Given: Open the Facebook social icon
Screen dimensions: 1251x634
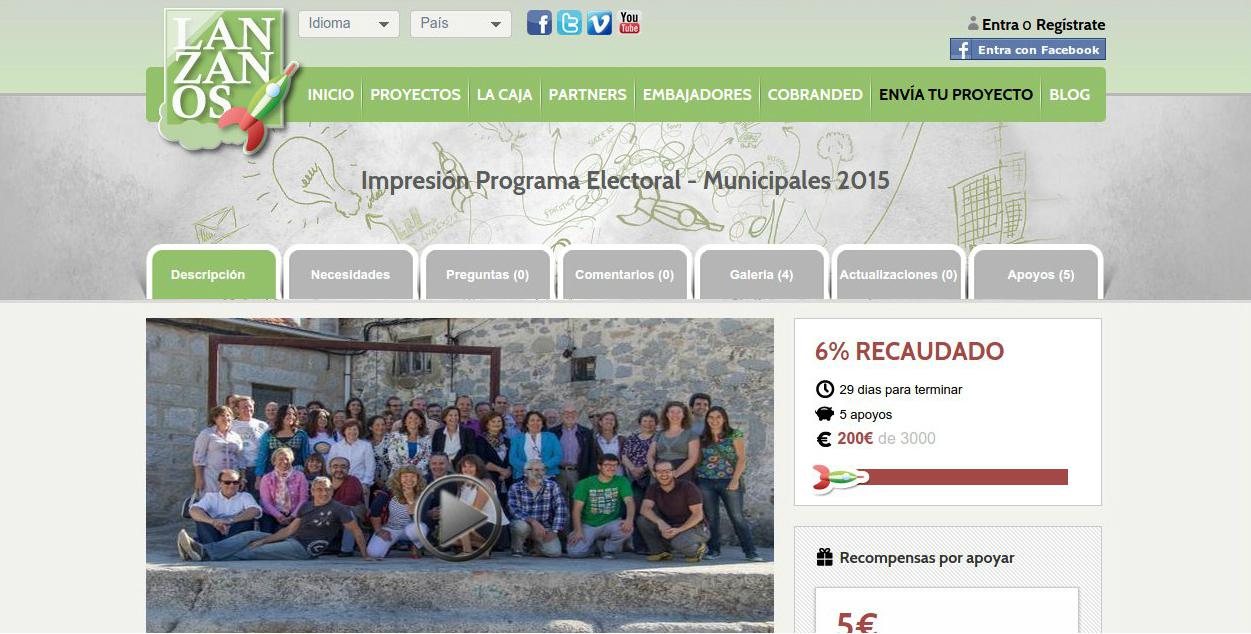Looking at the screenshot, I should pos(539,23).
